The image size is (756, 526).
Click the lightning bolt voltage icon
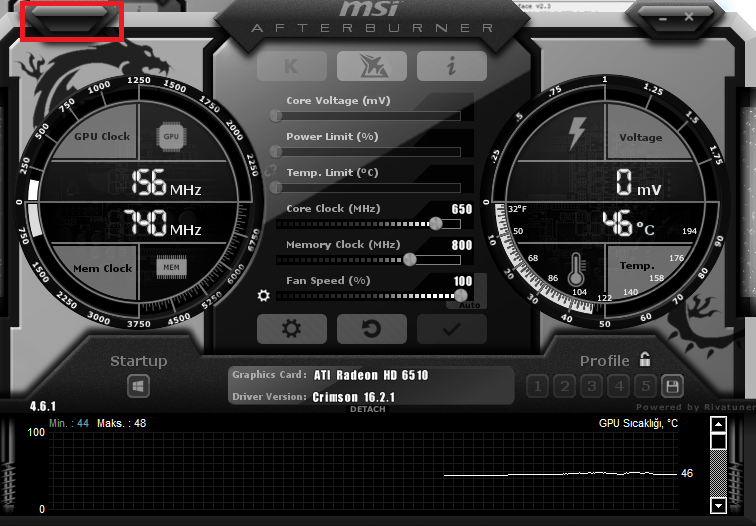tap(576, 133)
